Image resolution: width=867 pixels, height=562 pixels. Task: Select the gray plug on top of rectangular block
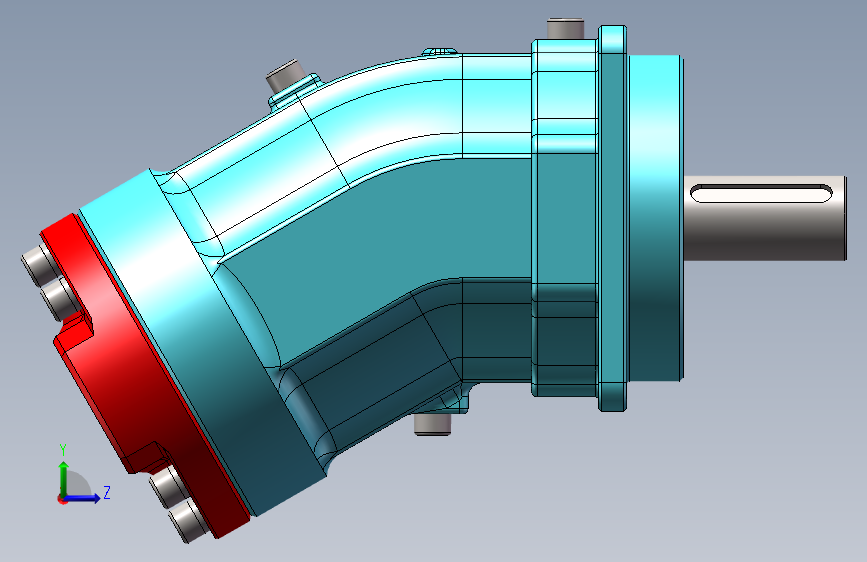point(565,29)
